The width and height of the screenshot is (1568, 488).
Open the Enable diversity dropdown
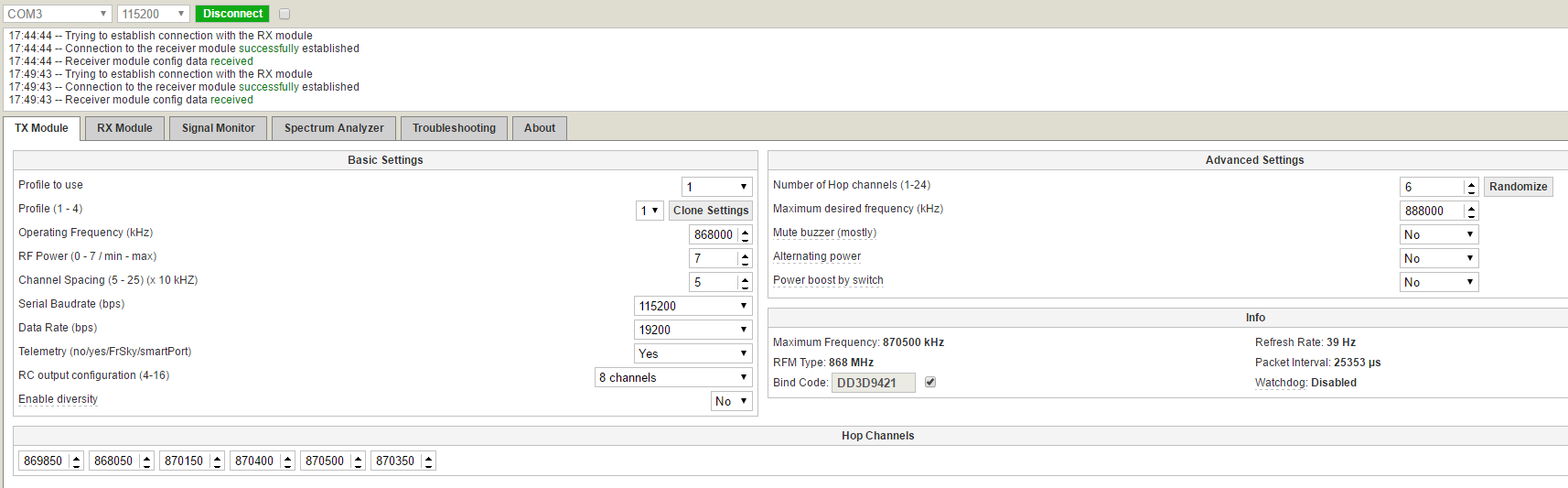point(731,401)
